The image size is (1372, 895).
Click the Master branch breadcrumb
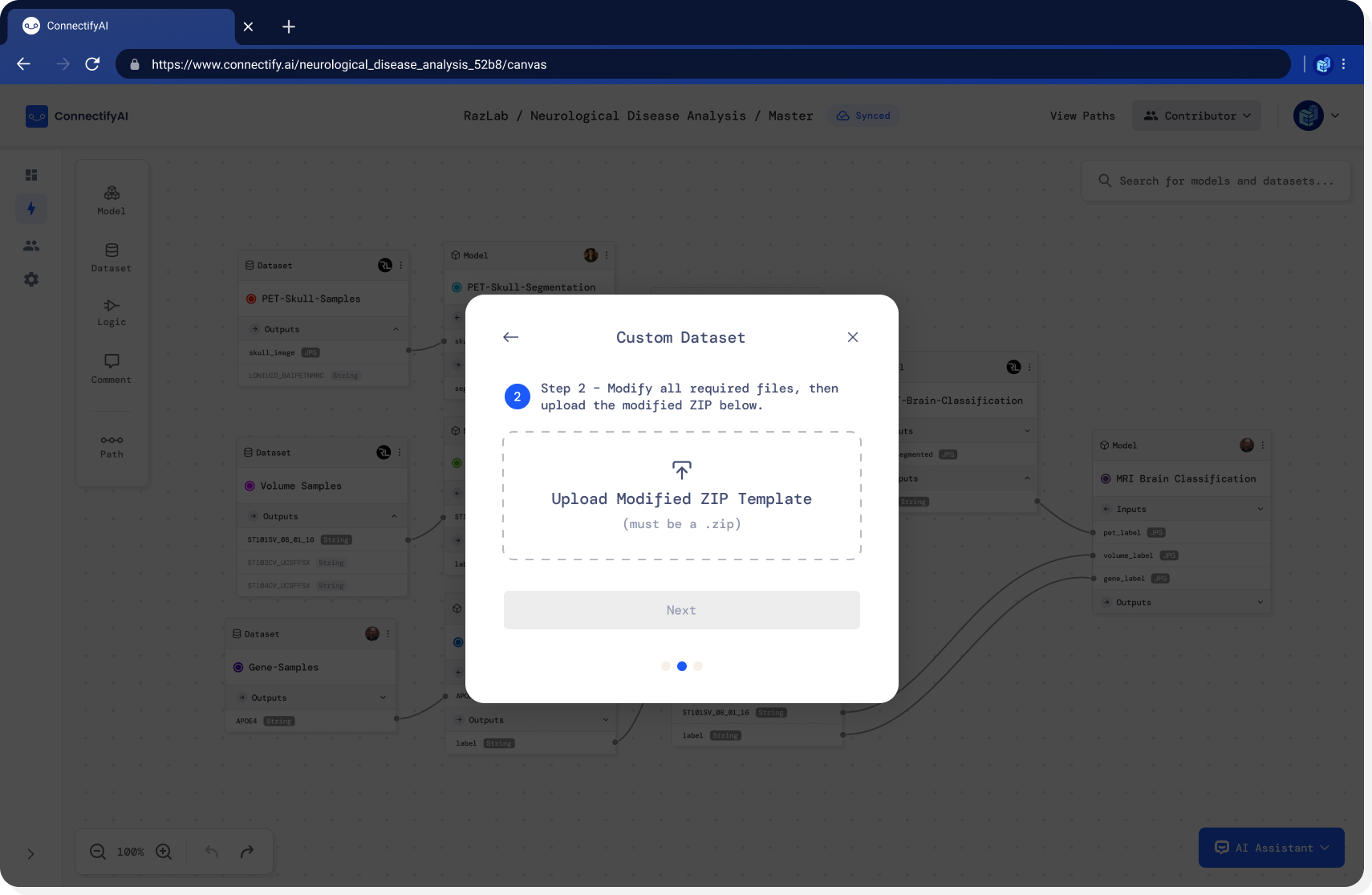point(790,116)
